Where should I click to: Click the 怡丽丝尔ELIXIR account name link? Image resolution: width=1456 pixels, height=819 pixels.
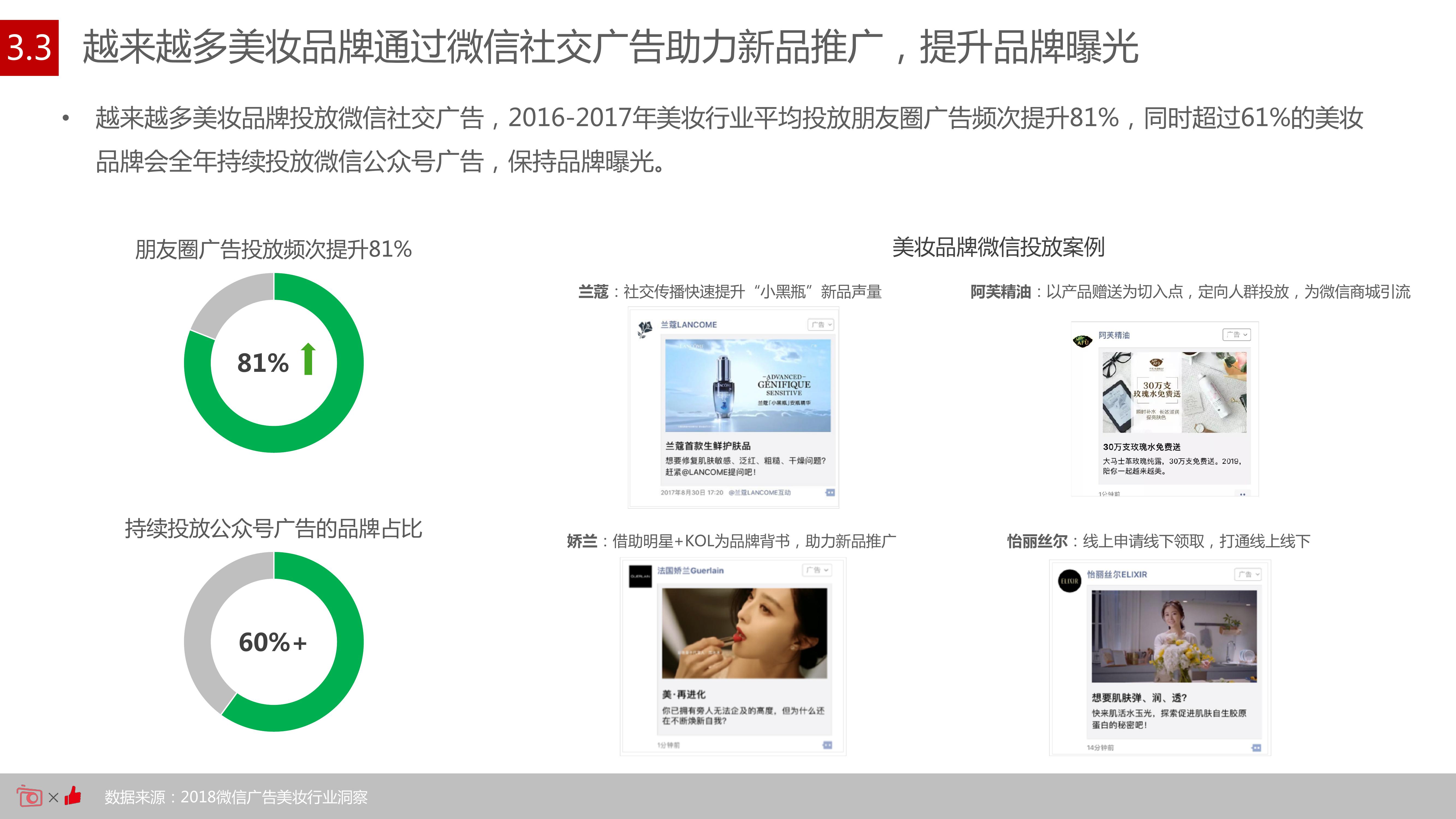point(1117,574)
